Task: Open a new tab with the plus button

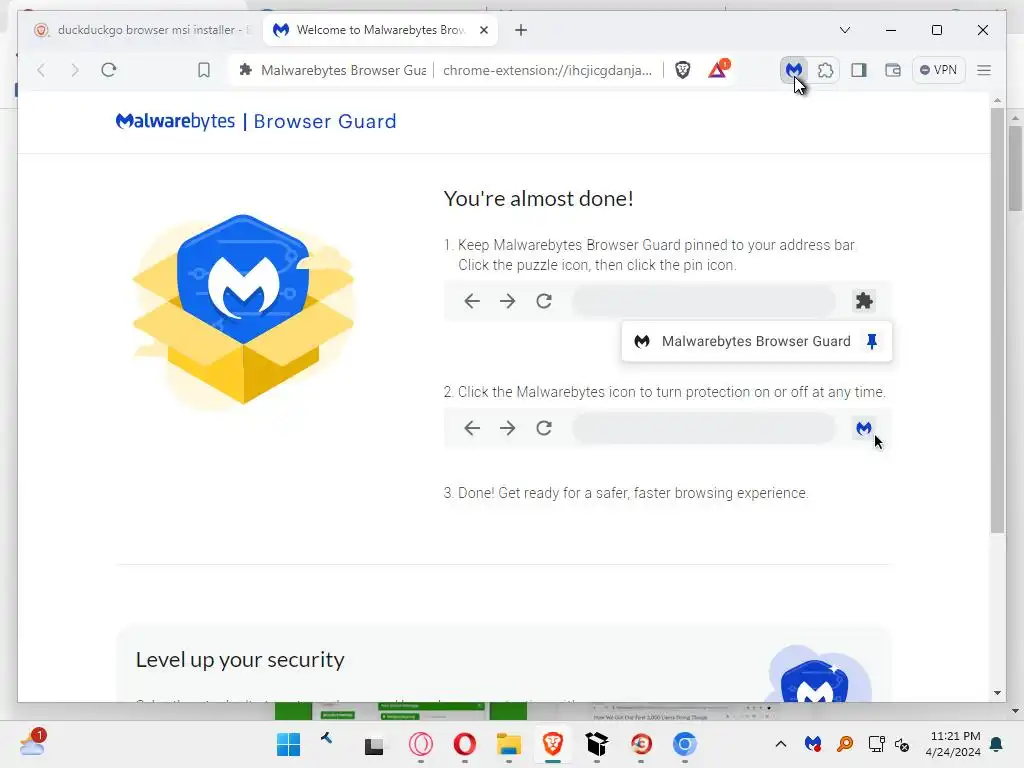Action: pos(520,30)
